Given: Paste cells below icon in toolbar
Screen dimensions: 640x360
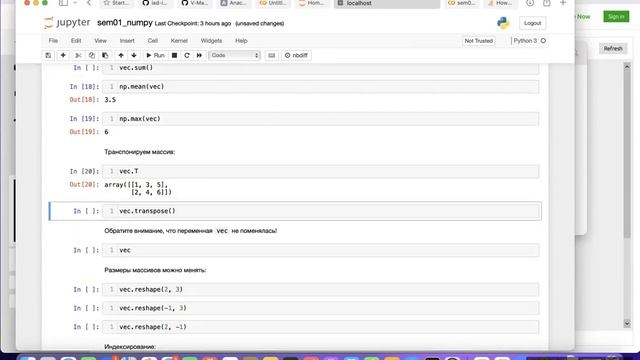Looking at the screenshot, I should [105, 56].
